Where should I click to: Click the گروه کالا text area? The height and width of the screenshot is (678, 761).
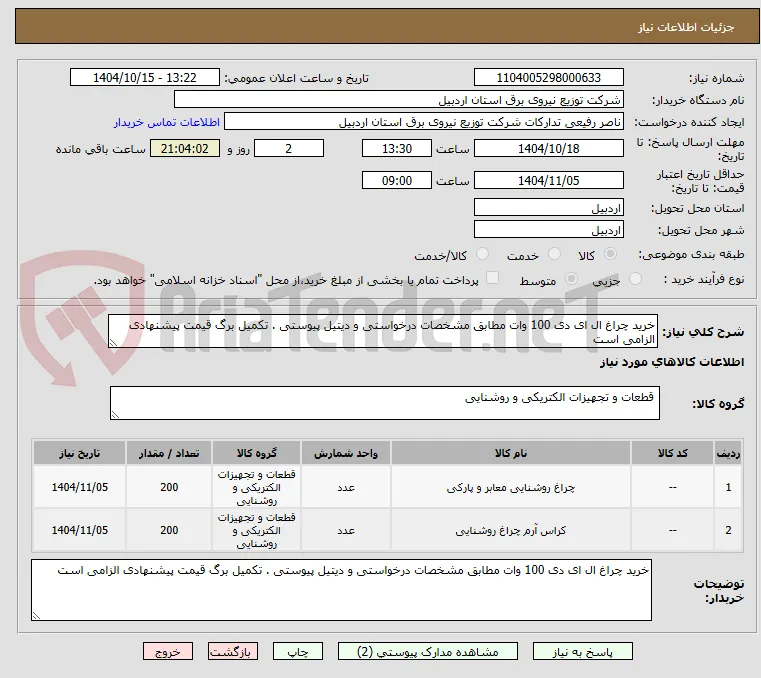[384, 403]
